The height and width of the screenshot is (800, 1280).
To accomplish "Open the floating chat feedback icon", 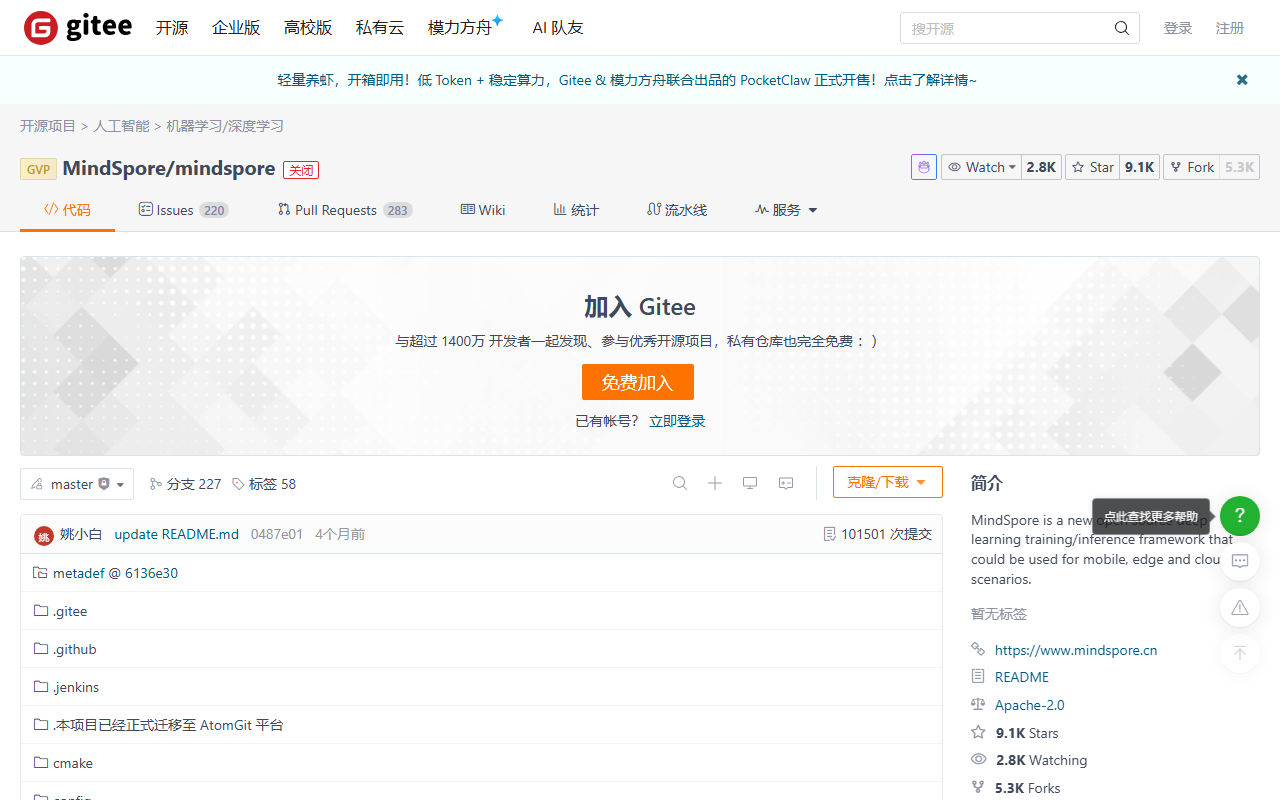I will coord(1240,561).
